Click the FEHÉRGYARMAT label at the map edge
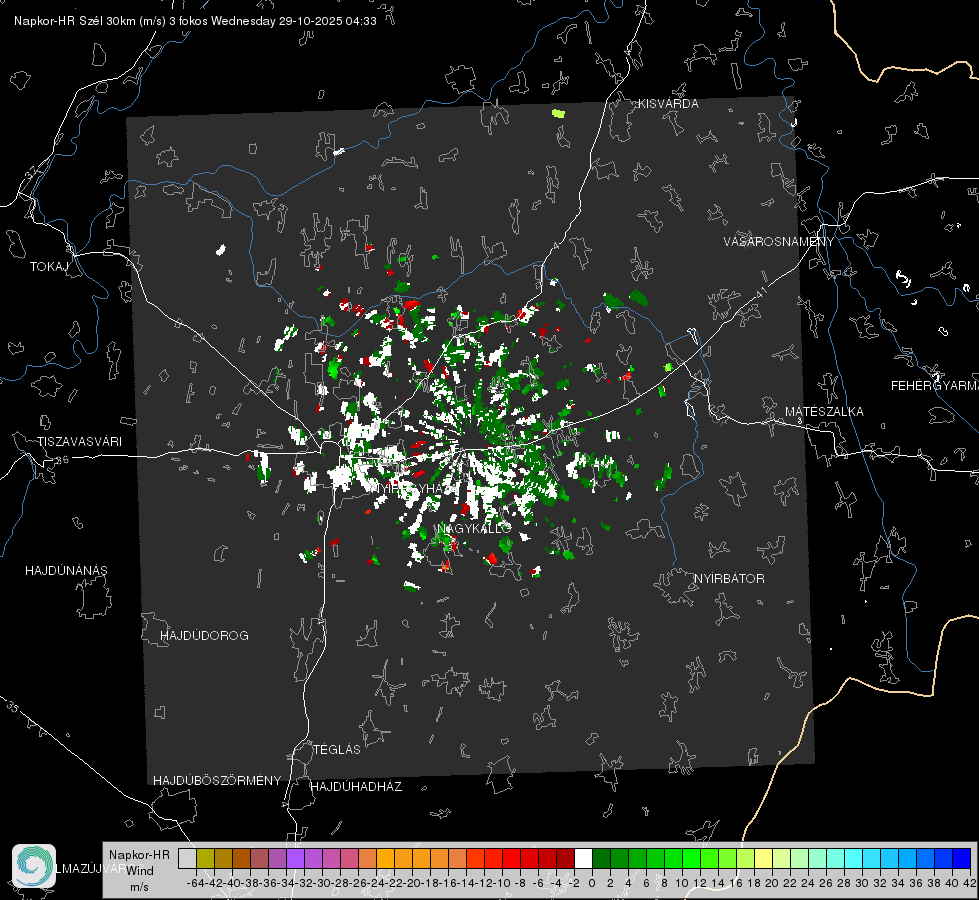The height and width of the screenshot is (900, 979). tap(935, 386)
